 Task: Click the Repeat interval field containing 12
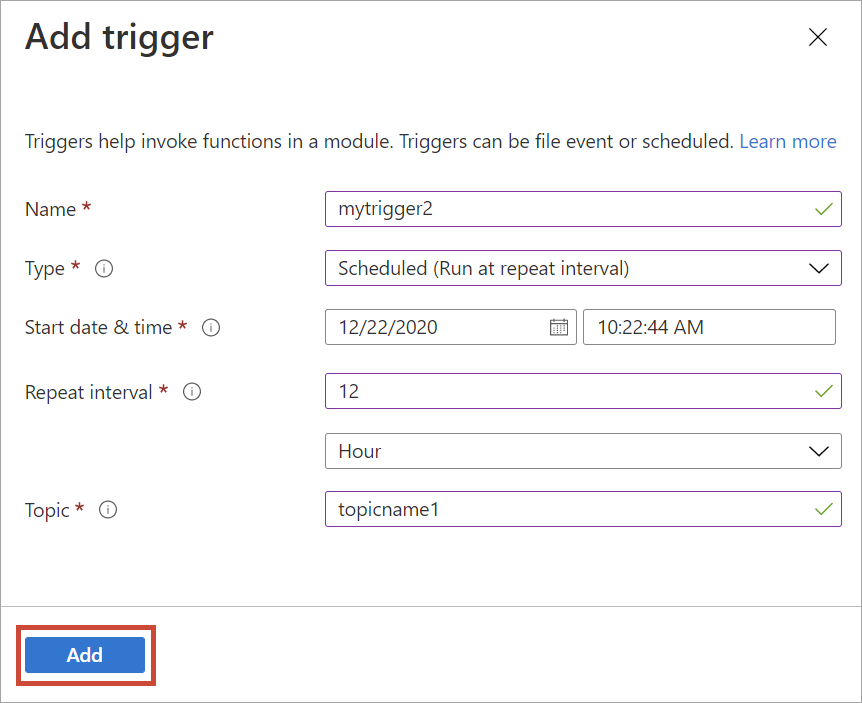click(583, 391)
